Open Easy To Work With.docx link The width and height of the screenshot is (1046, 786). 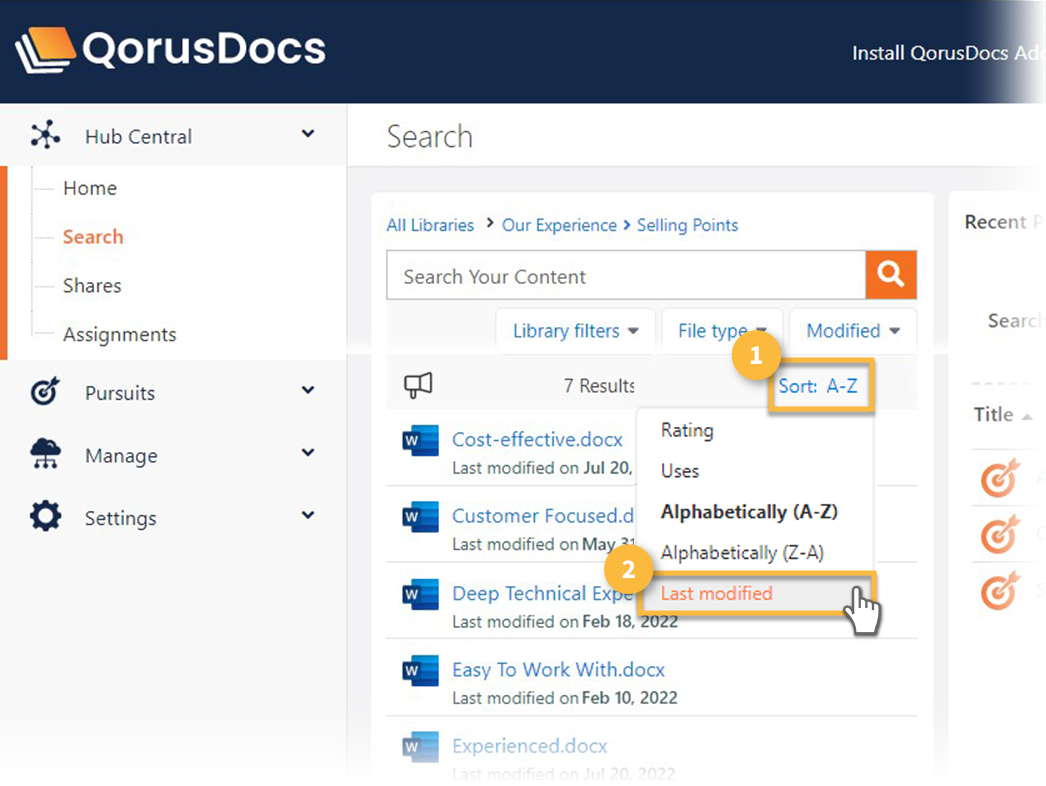click(x=558, y=669)
